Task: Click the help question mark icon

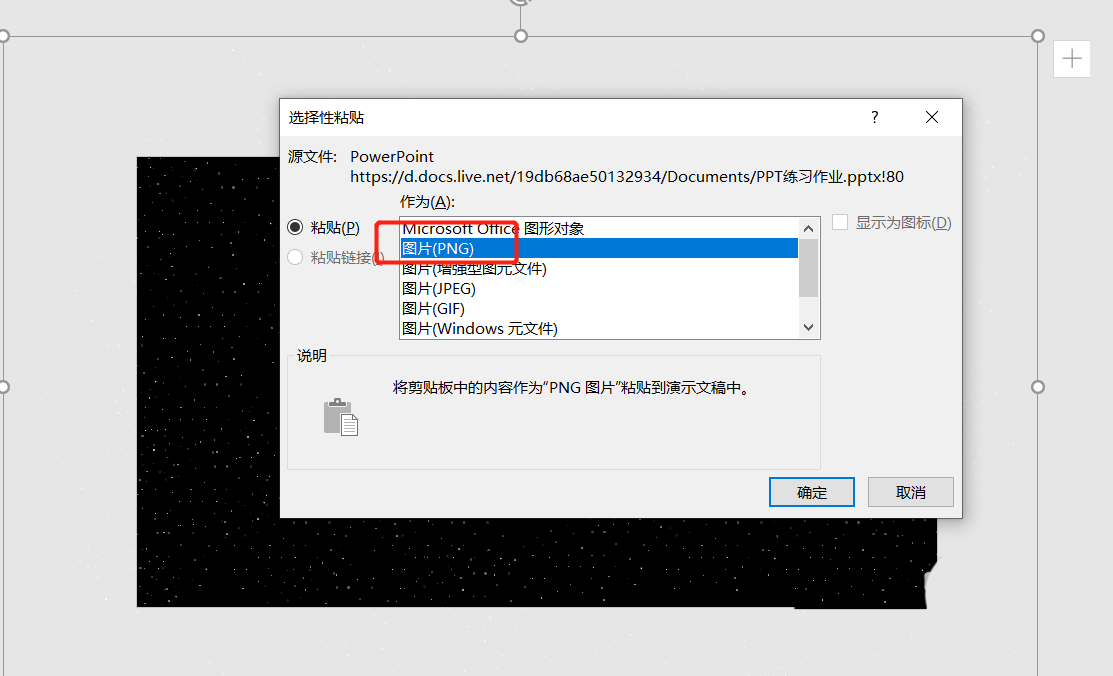Action: coord(874,117)
